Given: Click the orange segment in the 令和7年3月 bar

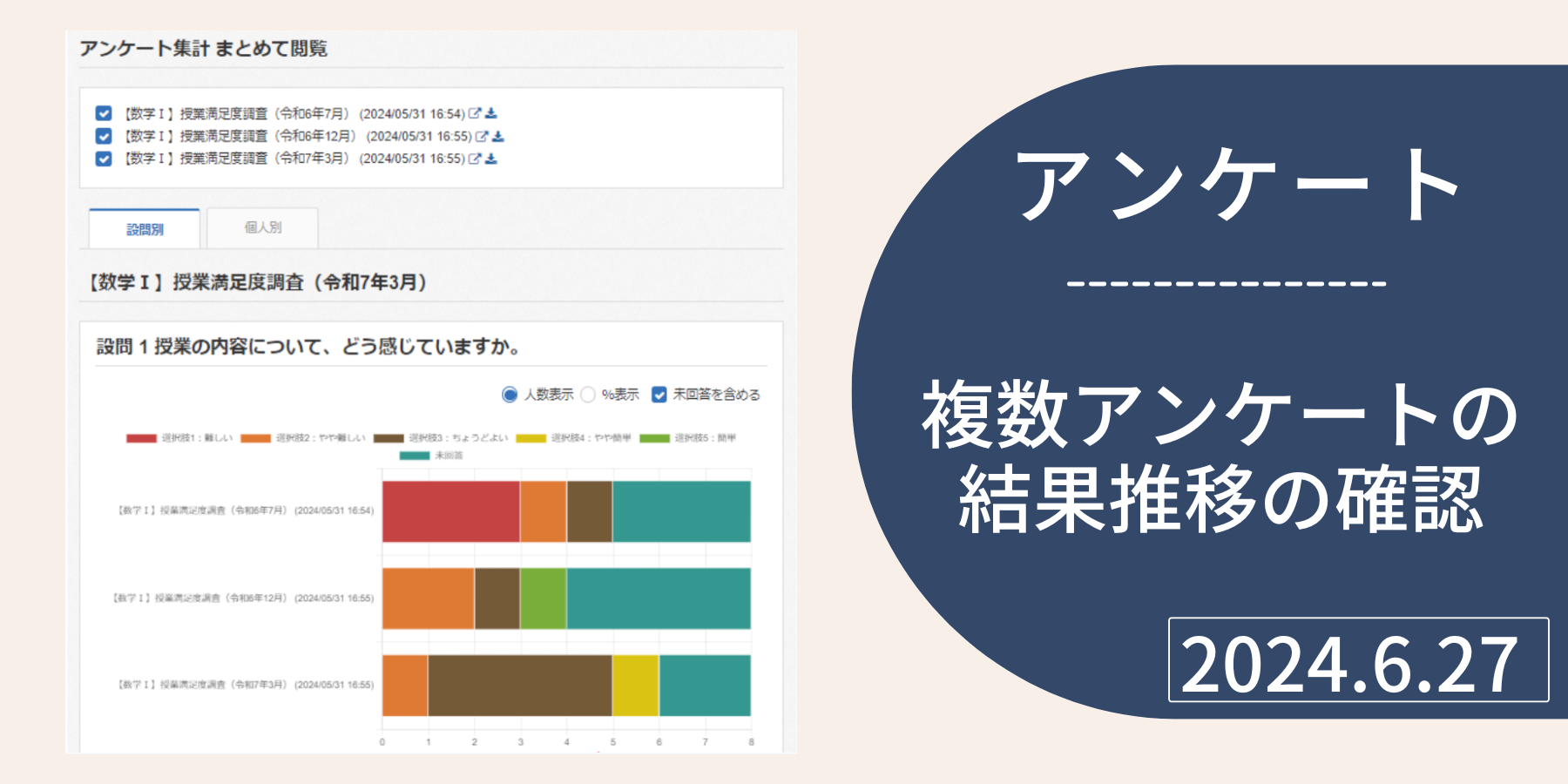Looking at the screenshot, I should 405,686.
